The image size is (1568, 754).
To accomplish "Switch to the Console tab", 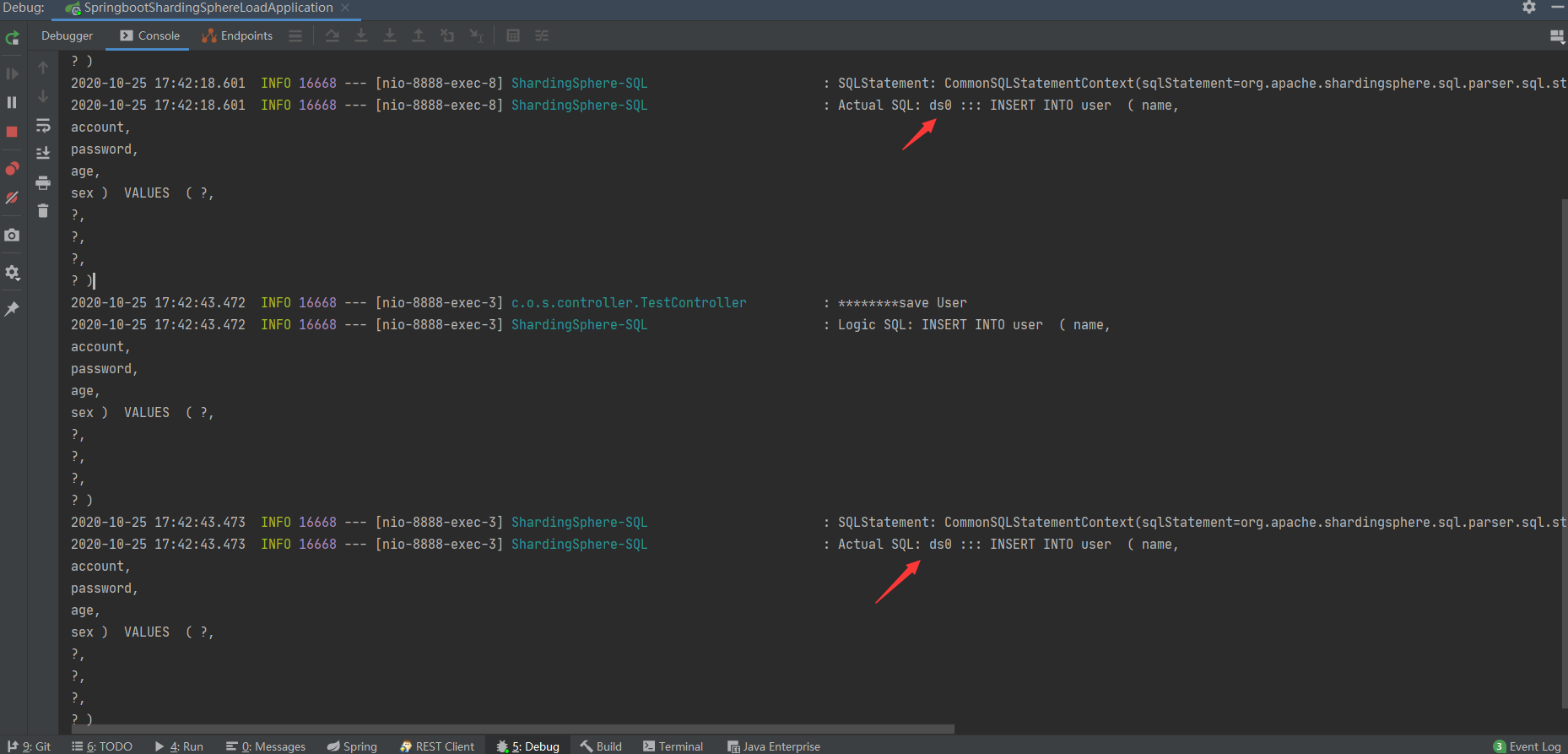I will click(x=150, y=35).
